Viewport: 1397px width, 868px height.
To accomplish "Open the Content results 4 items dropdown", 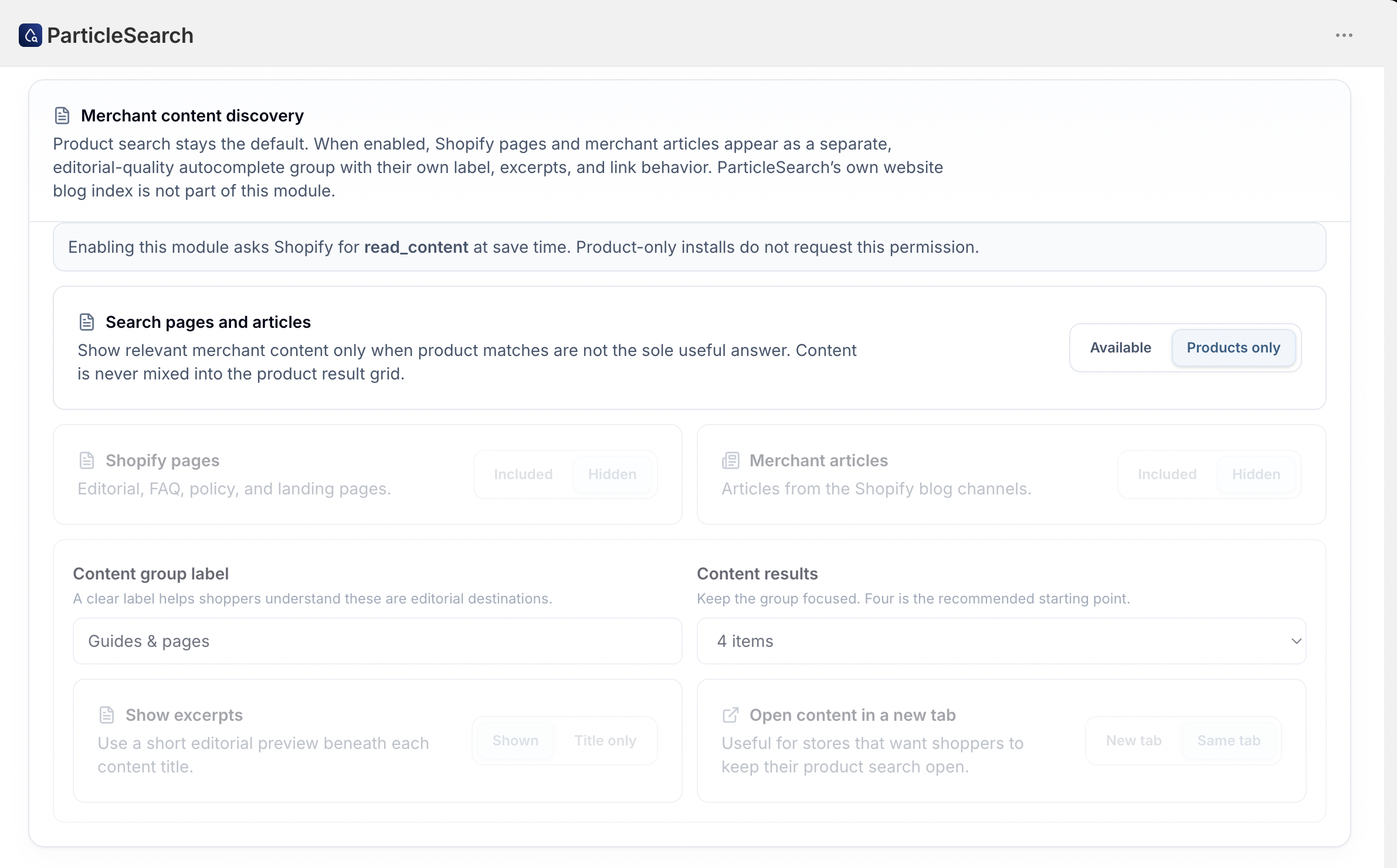I will [x=1001, y=641].
